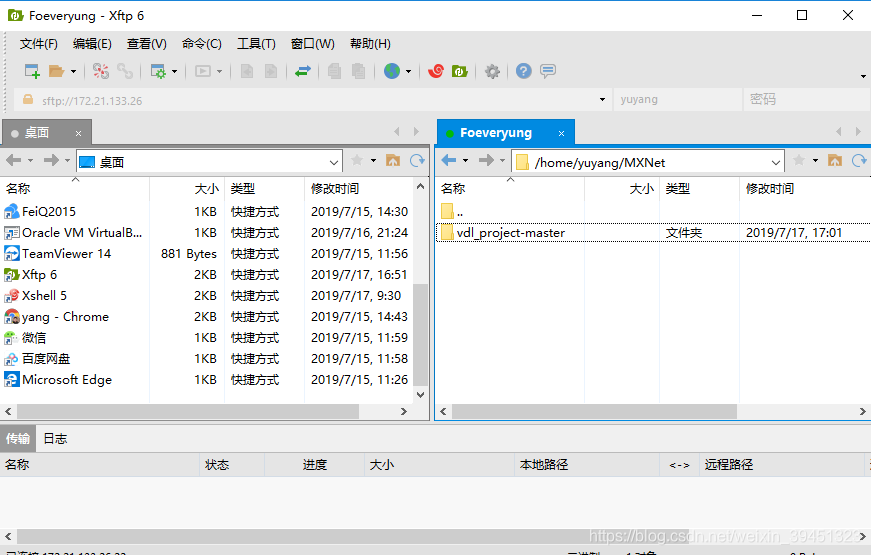
Task: Click the remote pane horizontal scrollbar
Action: [594, 412]
